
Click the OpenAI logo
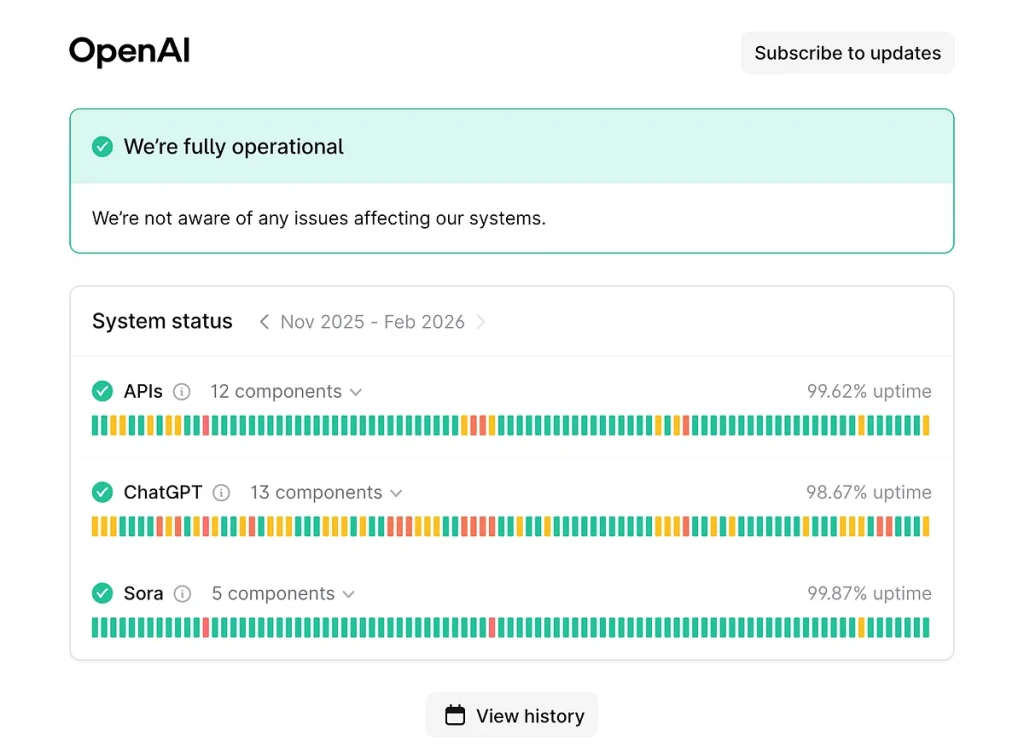pos(129,52)
